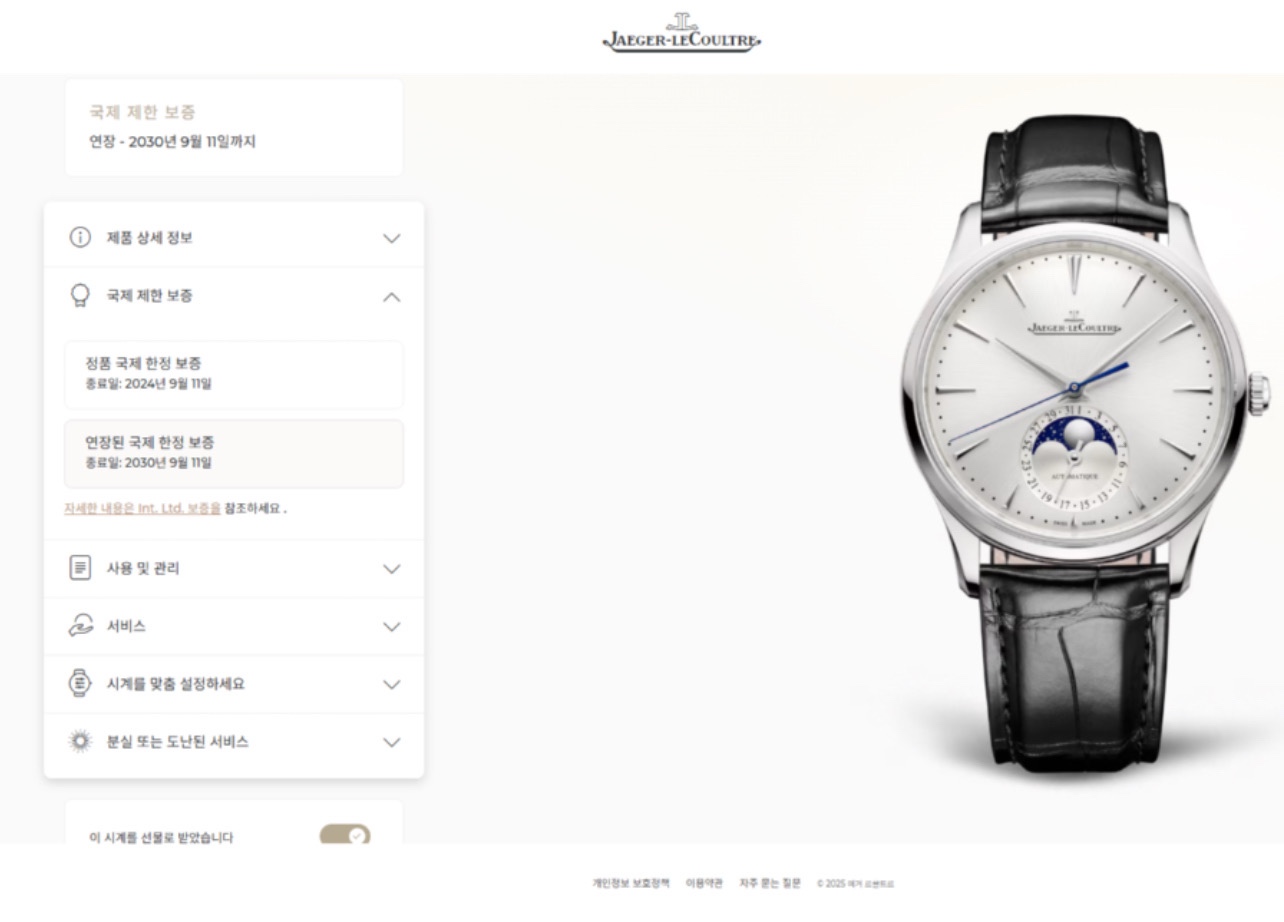Expand the 서비스 section chevron
This screenshot has width=1284, height=922.
(x=392, y=627)
